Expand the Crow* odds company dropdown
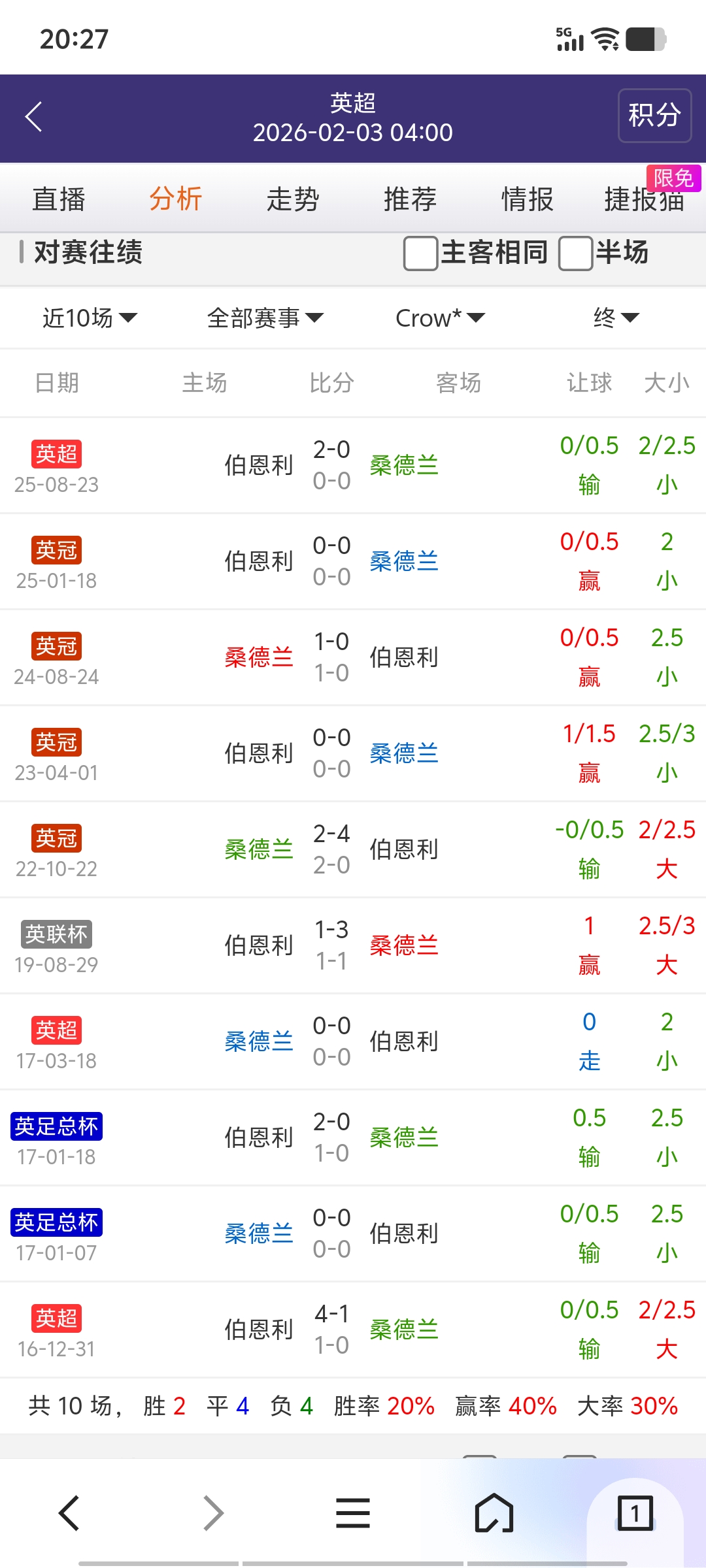Viewport: 706px width, 1568px height. [x=440, y=318]
